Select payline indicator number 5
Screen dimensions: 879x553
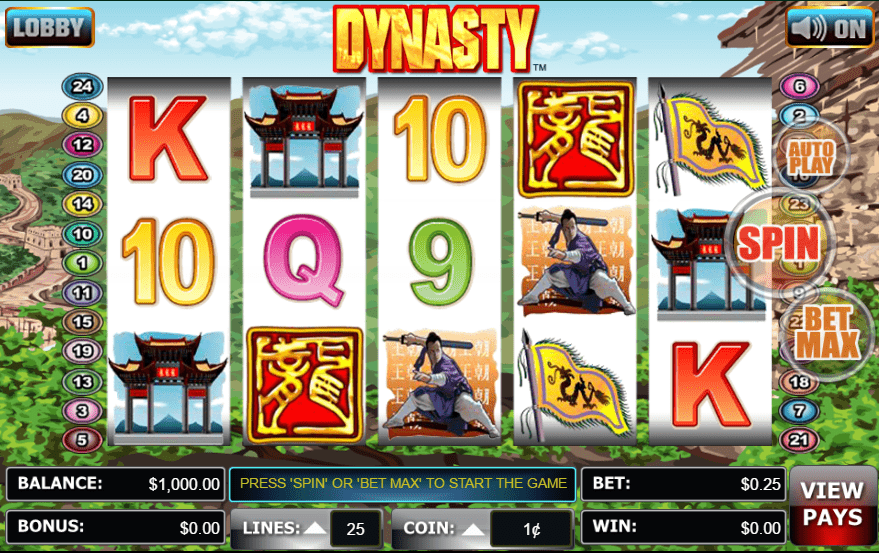tap(82, 440)
